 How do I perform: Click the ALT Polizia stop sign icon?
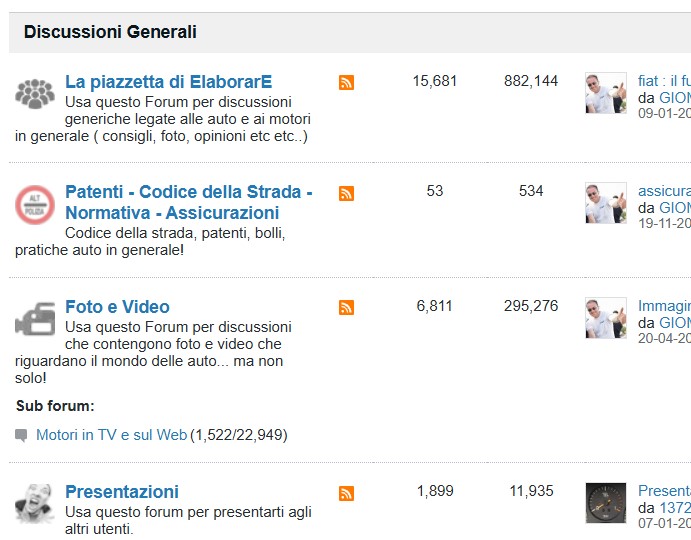(x=35, y=205)
